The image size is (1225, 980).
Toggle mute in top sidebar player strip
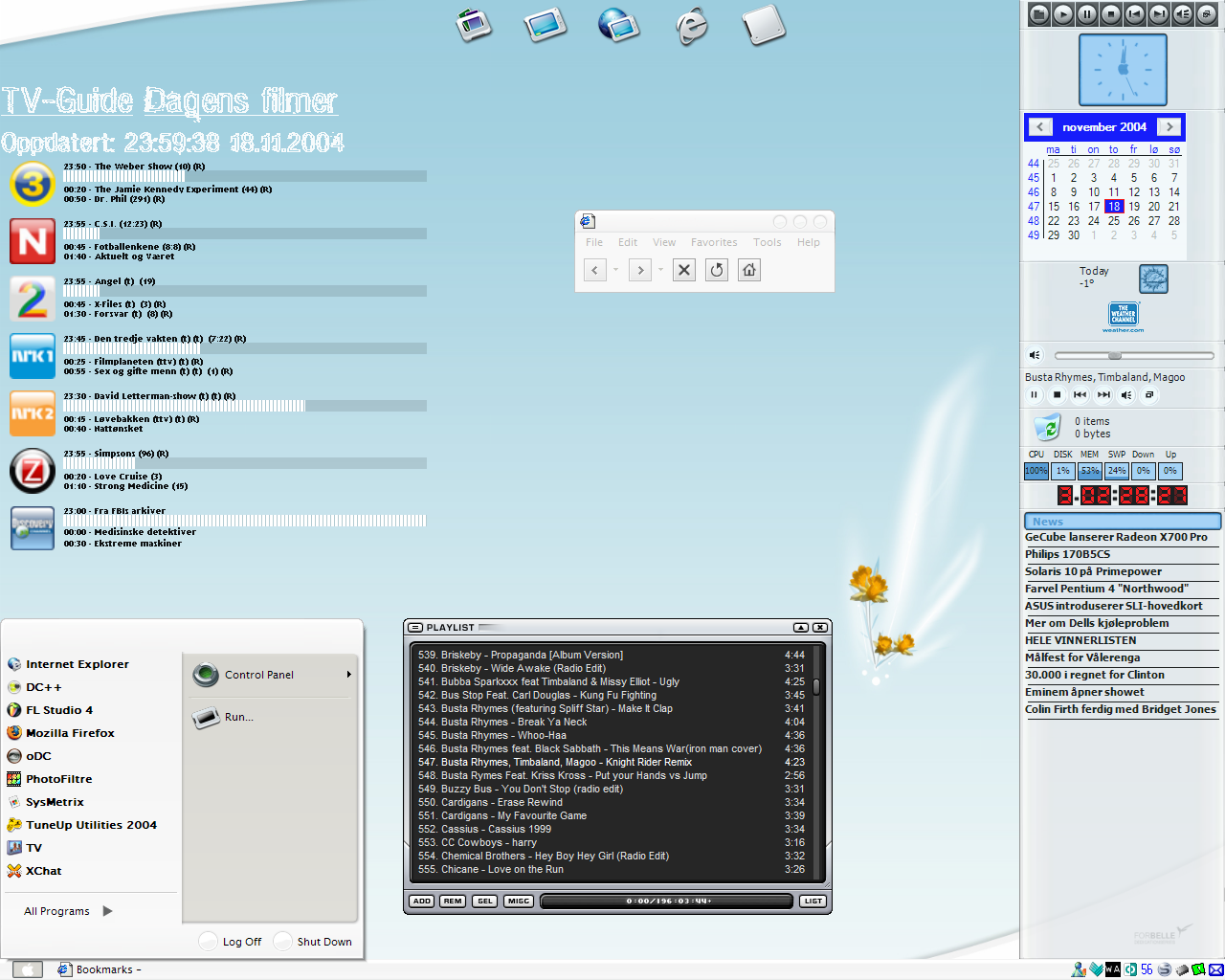click(x=1183, y=13)
